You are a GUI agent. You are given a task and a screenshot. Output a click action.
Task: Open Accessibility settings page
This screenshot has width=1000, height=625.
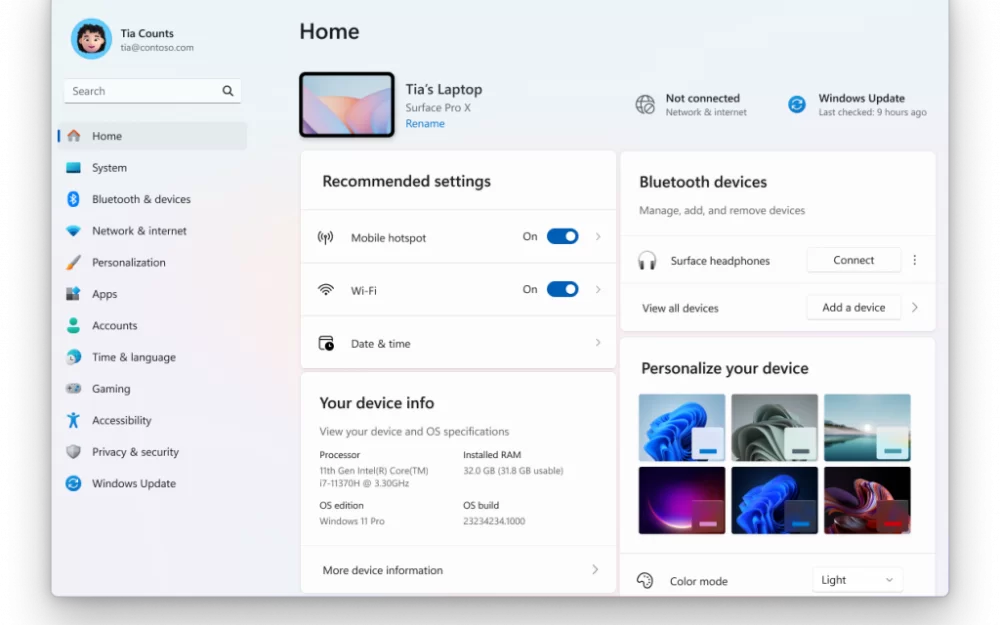[152, 420]
